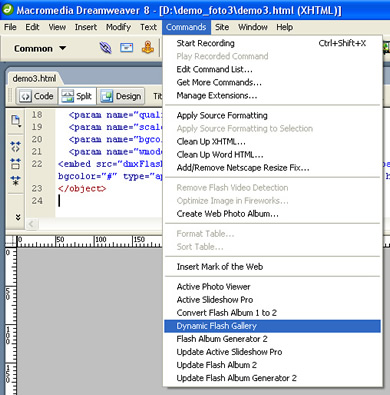Screen dimensions: 390x395
Task: Click the Email Link insert icon
Action: click(x=127, y=48)
